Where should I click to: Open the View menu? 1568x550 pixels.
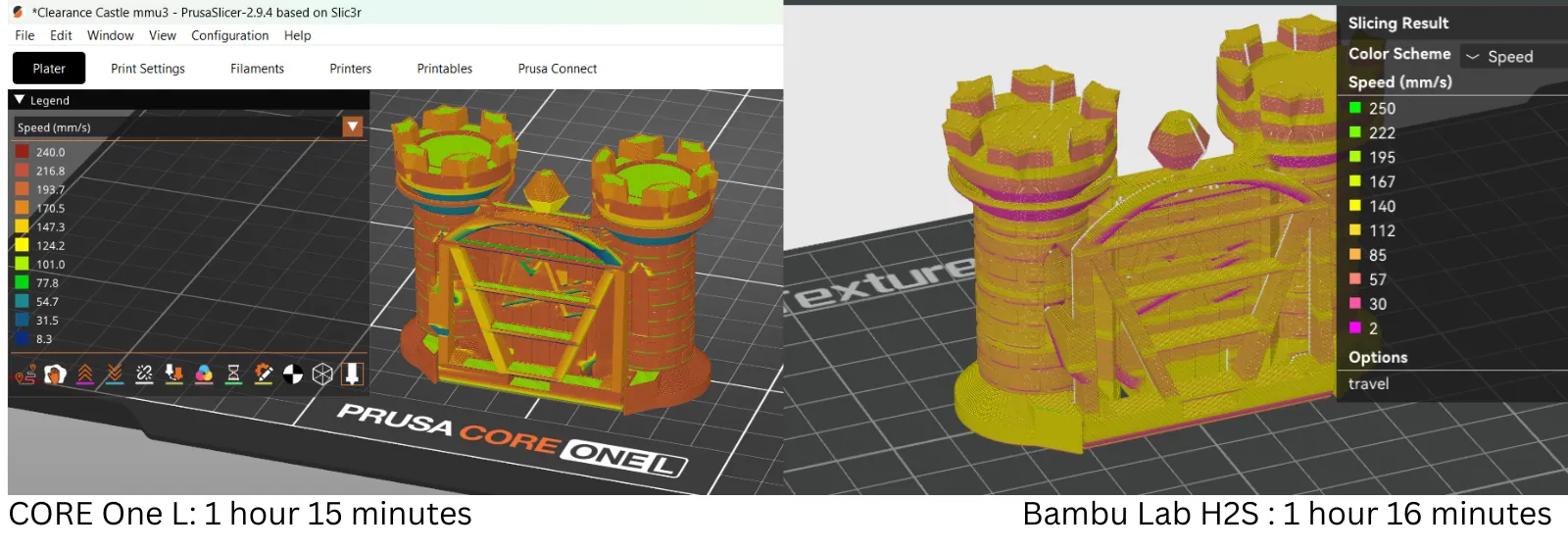(163, 35)
